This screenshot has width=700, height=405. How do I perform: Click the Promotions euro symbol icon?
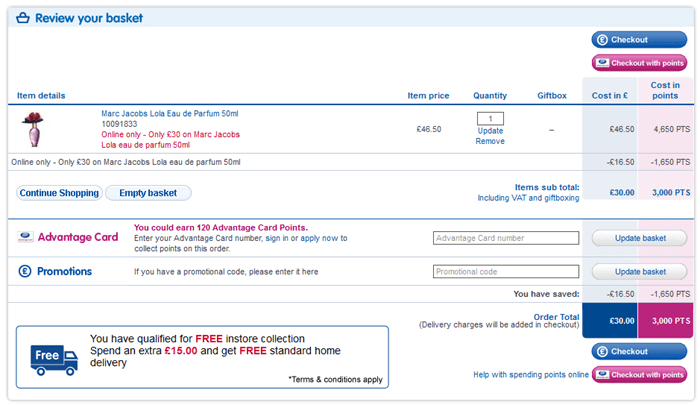point(25,271)
